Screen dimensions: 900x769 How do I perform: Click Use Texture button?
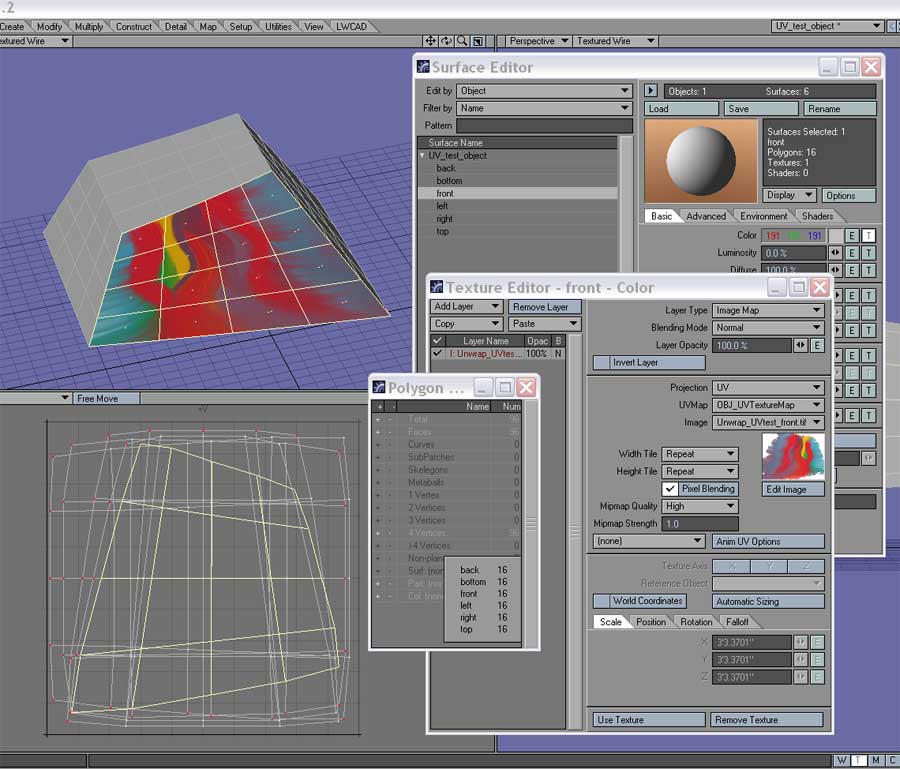click(649, 720)
